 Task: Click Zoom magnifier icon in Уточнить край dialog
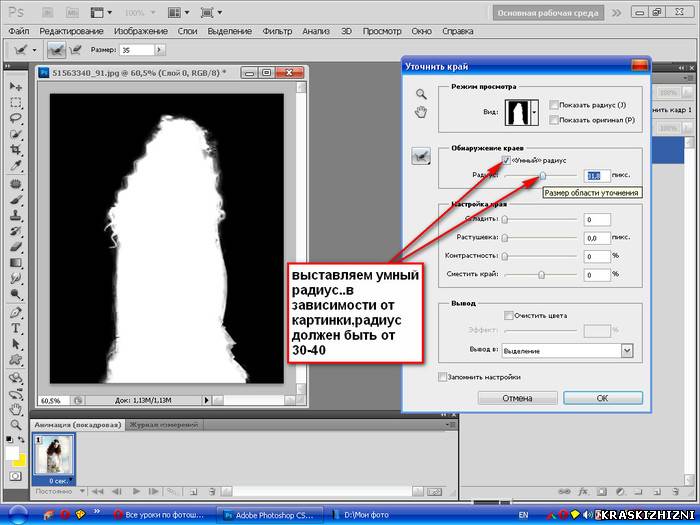pyautogui.click(x=421, y=94)
